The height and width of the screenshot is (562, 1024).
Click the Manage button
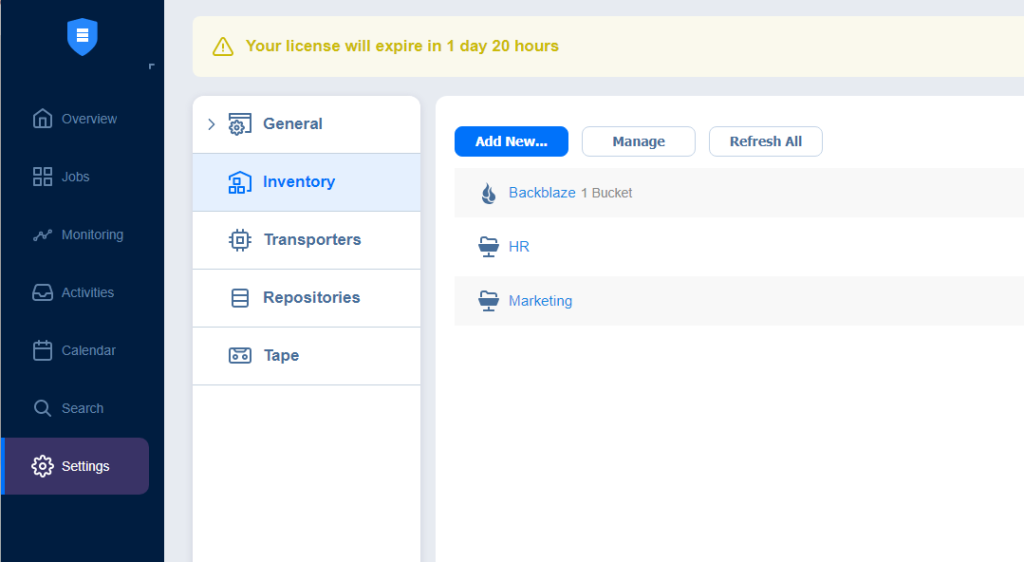click(639, 142)
